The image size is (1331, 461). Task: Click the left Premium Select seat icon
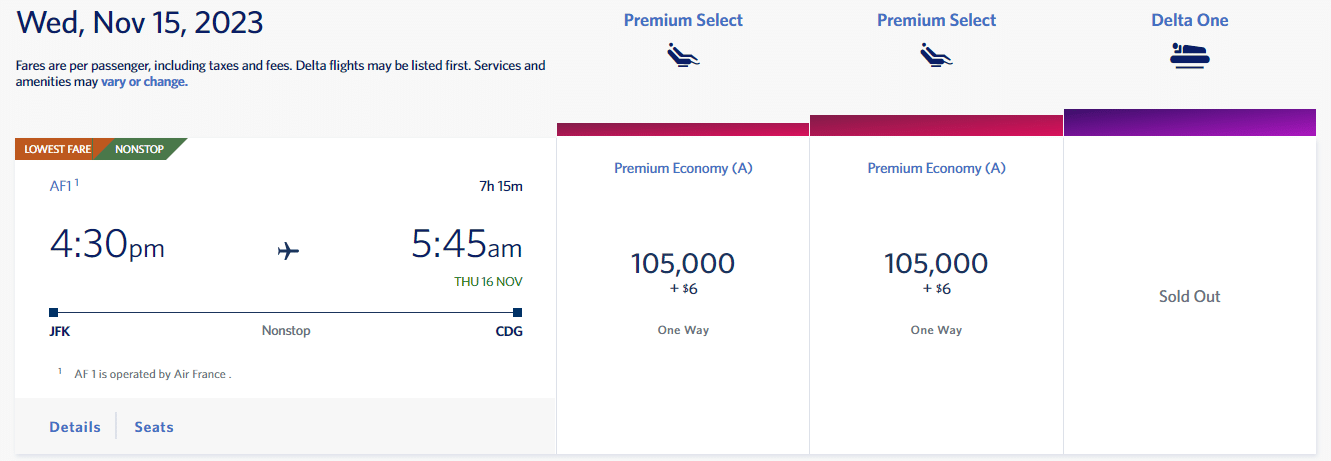click(683, 56)
